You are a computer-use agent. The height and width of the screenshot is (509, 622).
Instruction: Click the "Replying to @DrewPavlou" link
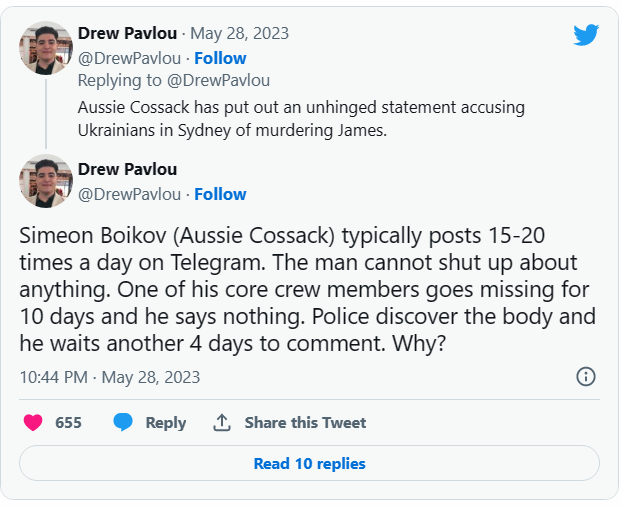[x=173, y=80]
